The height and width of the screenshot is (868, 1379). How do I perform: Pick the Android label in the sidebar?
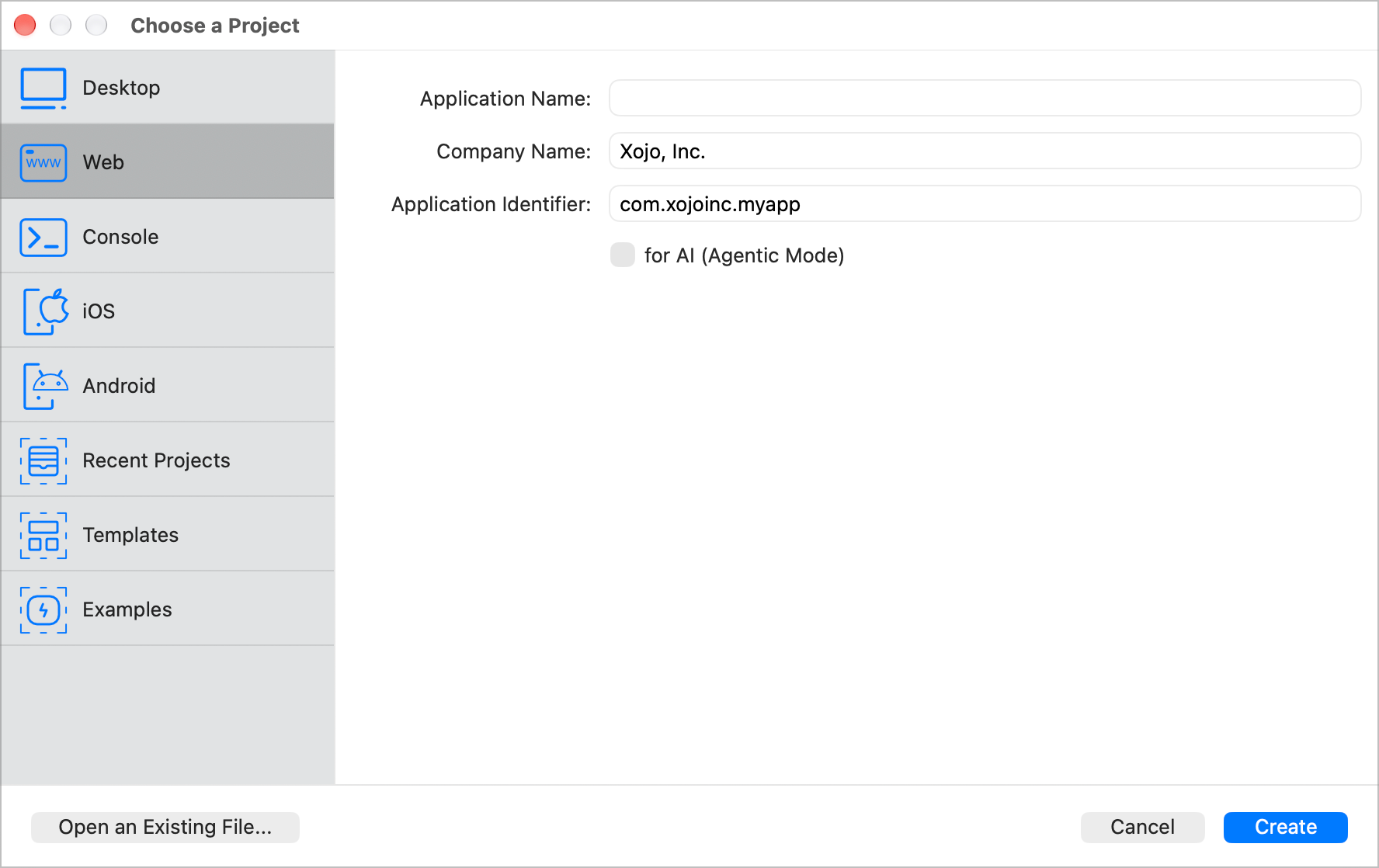pyautogui.click(x=119, y=386)
